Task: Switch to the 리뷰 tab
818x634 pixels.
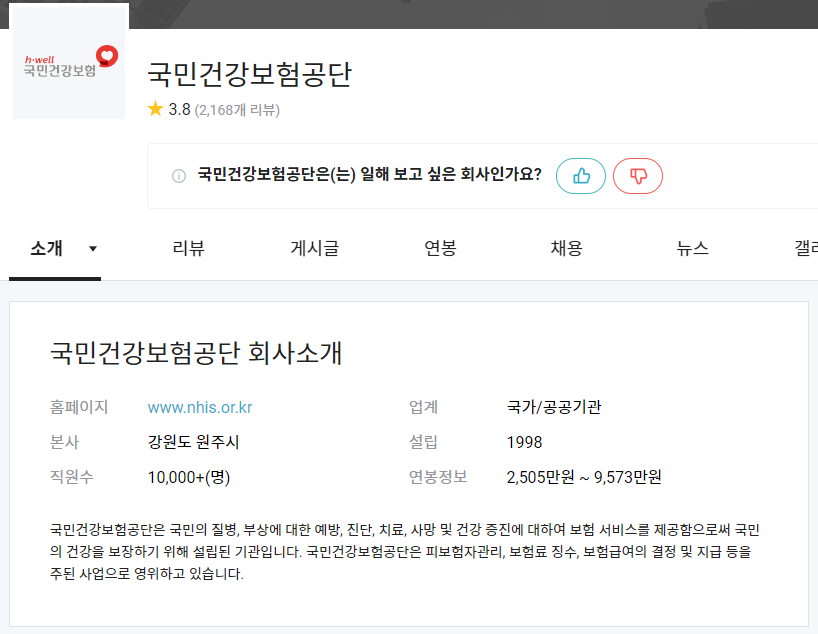Action: click(188, 248)
